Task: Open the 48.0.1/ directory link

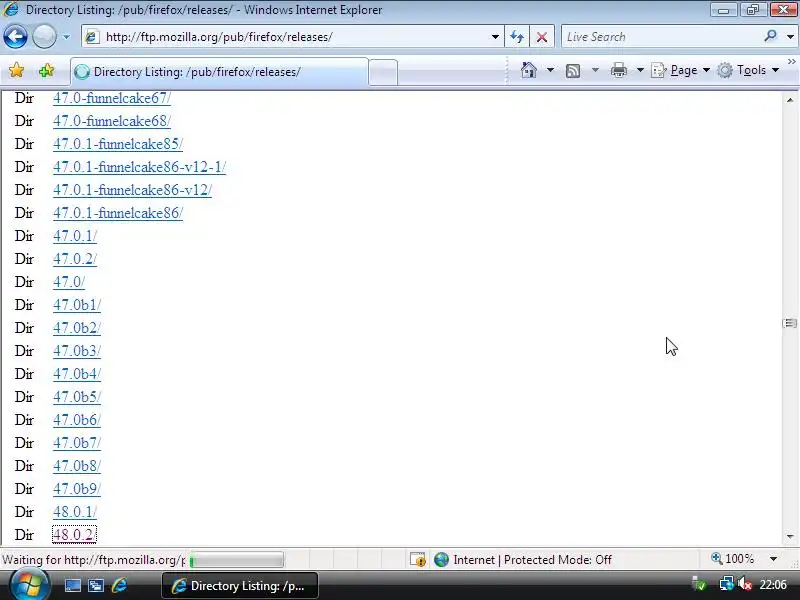Action: [x=75, y=511]
